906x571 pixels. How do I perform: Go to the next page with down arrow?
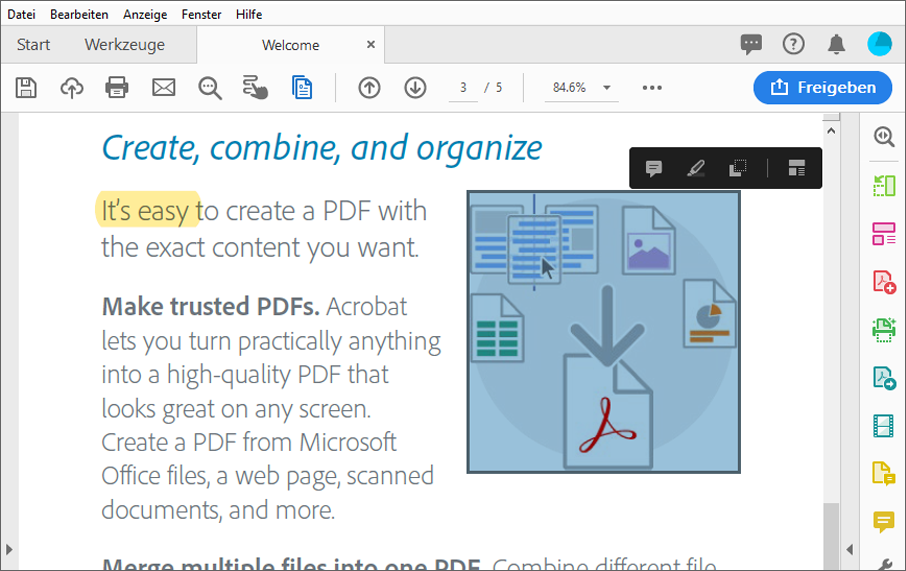tap(415, 88)
